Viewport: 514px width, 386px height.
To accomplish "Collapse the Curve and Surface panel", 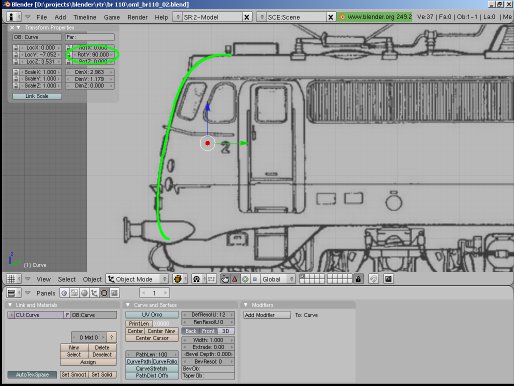I will [x=128, y=305].
